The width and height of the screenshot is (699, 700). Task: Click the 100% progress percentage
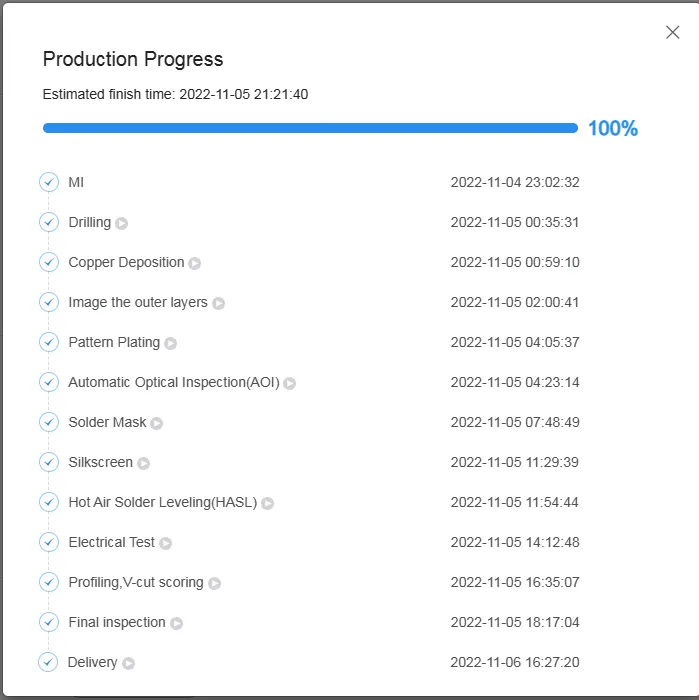tap(613, 129)
